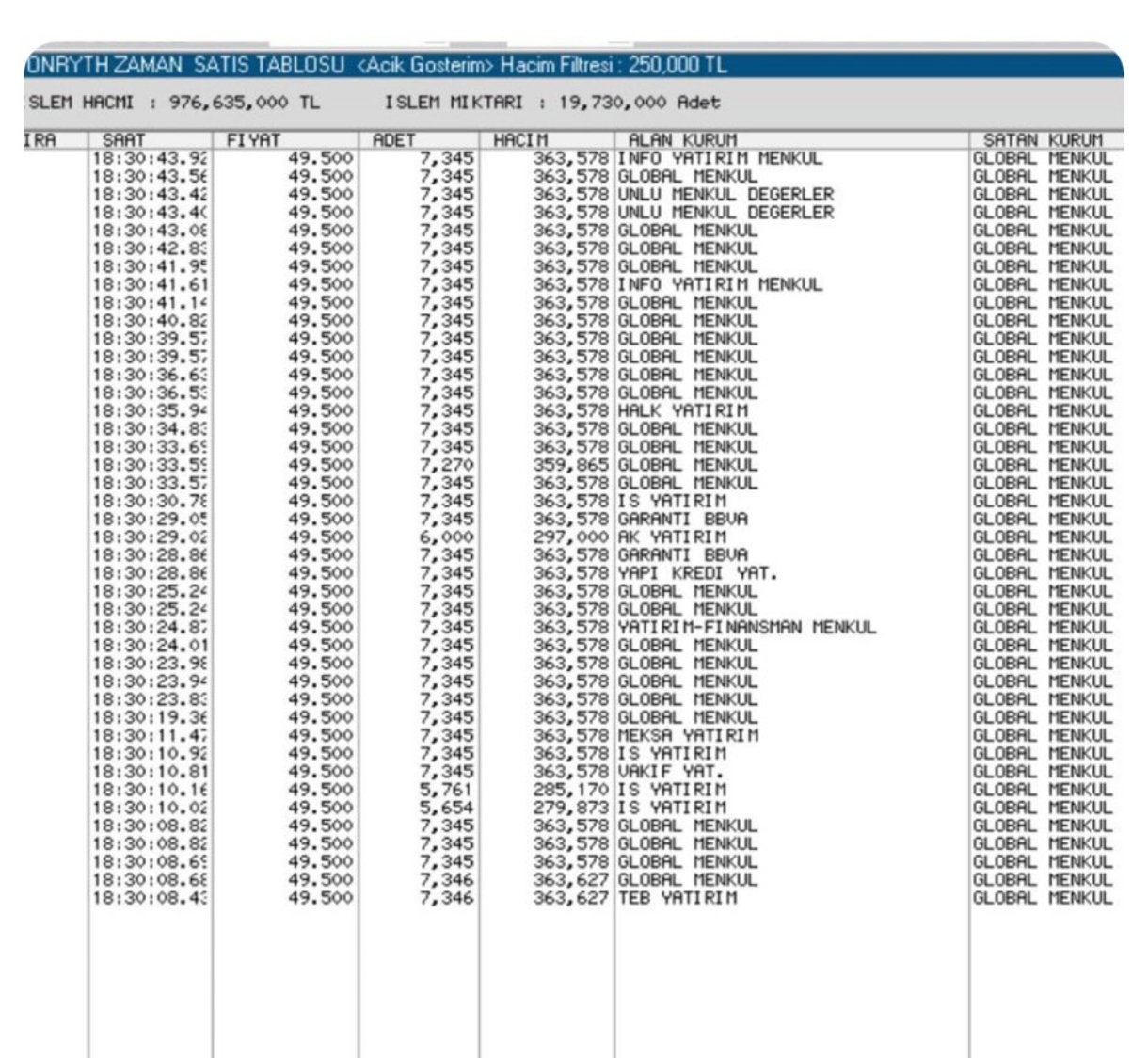Sort the table by HACIM header

click(x=547, y=140)
